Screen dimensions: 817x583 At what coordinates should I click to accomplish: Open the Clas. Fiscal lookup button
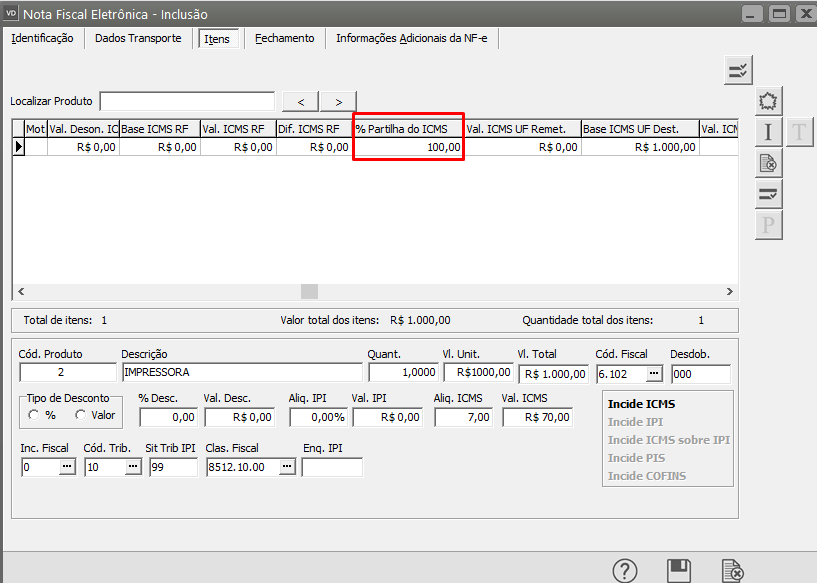click(x=287, y=467)
